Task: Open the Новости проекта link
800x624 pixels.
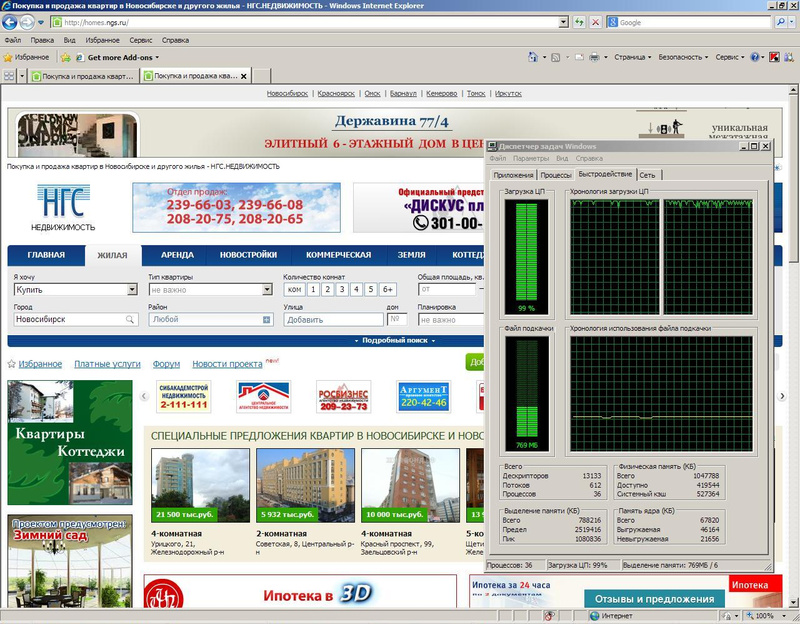Action: (x=227, y=364)
